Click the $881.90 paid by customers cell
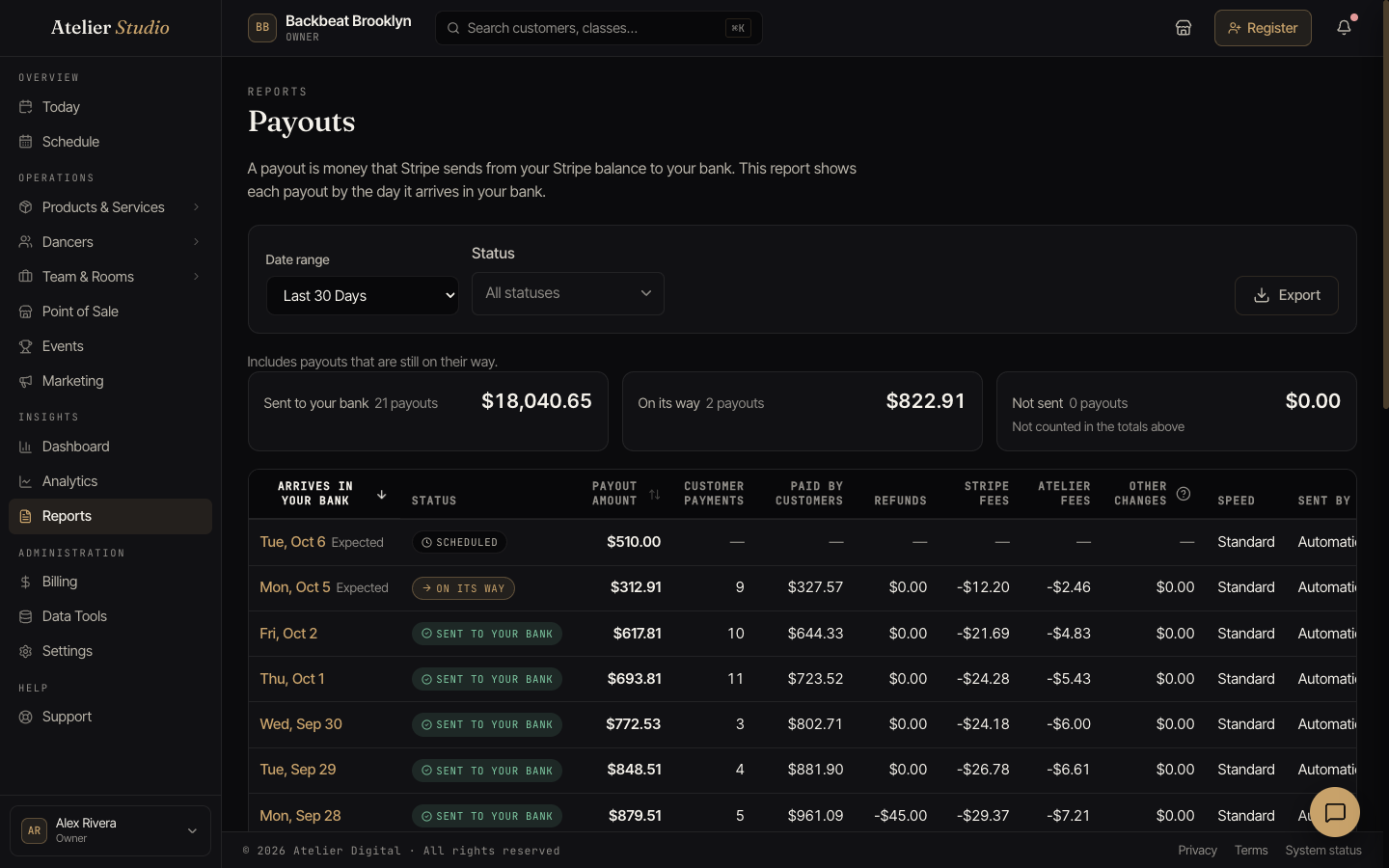 pyautogui.click(x=815, y=770)
